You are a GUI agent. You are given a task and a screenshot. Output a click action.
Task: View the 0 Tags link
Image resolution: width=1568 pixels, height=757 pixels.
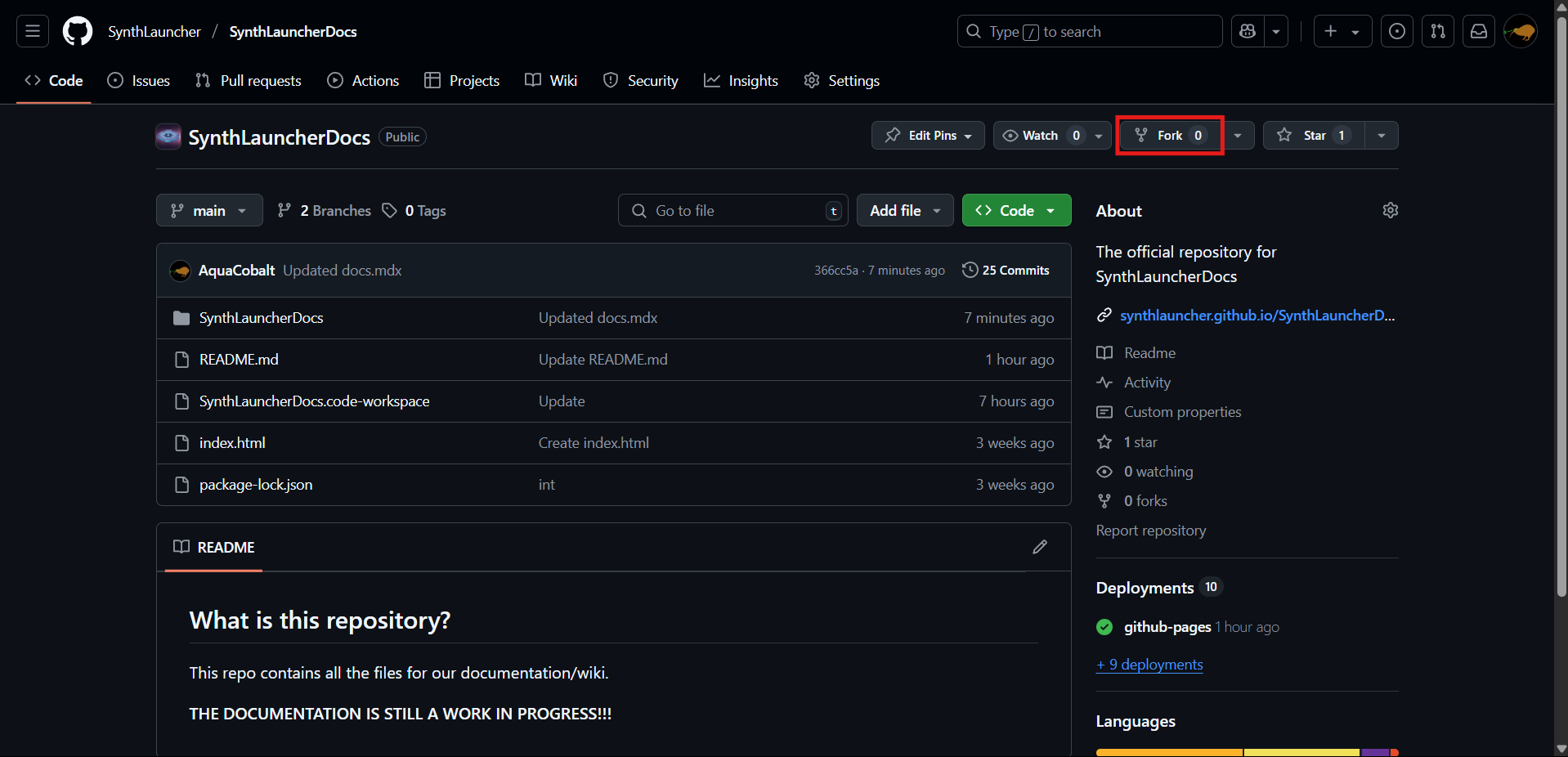(x=414, y=210)
